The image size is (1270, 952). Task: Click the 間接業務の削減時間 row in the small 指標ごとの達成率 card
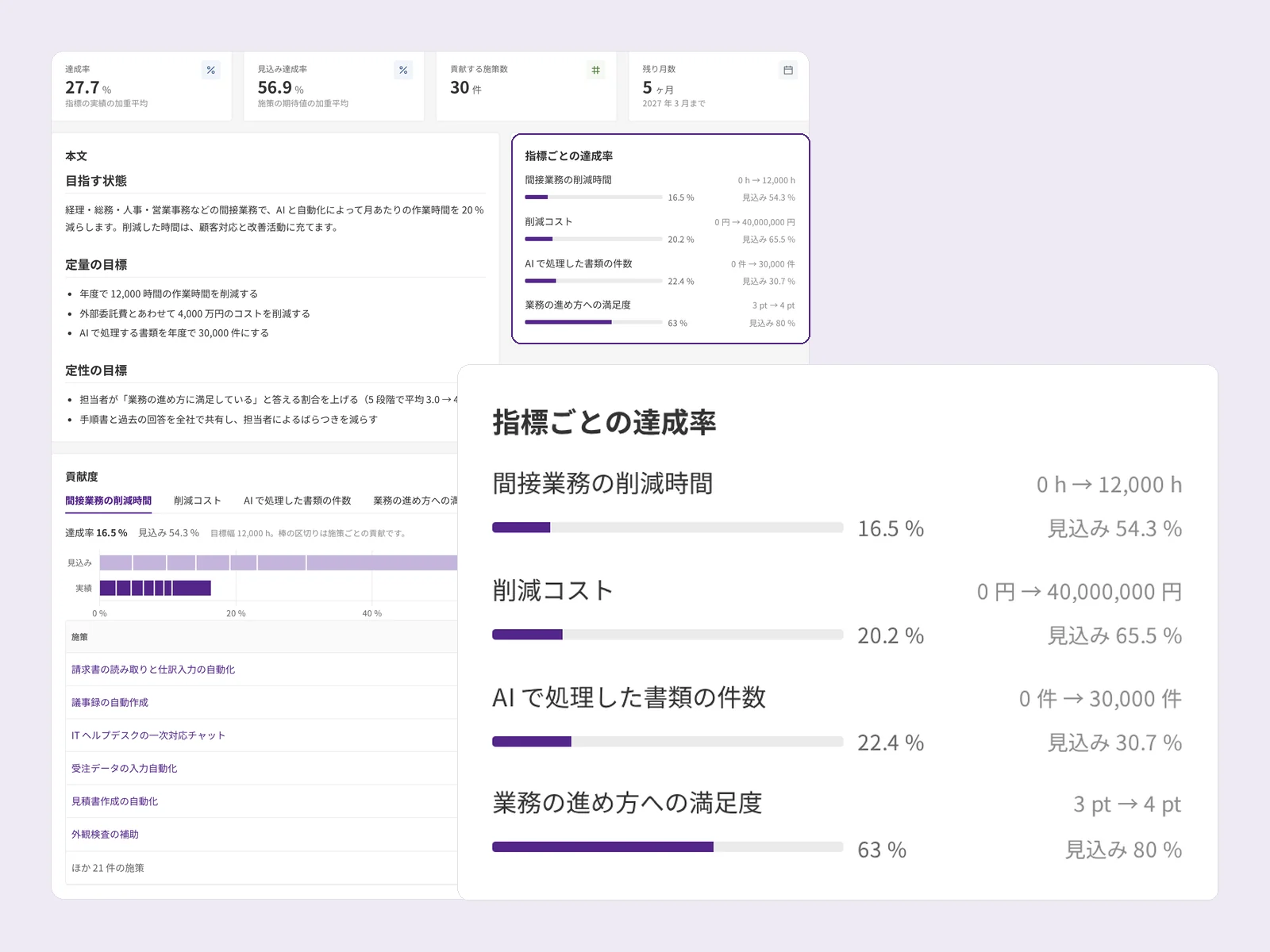pos(660,189)
